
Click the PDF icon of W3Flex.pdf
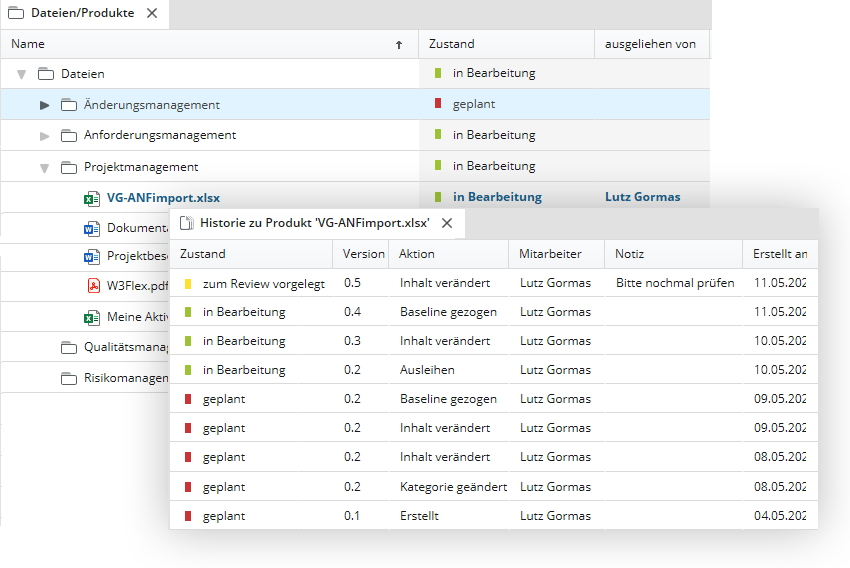point(91,286)
